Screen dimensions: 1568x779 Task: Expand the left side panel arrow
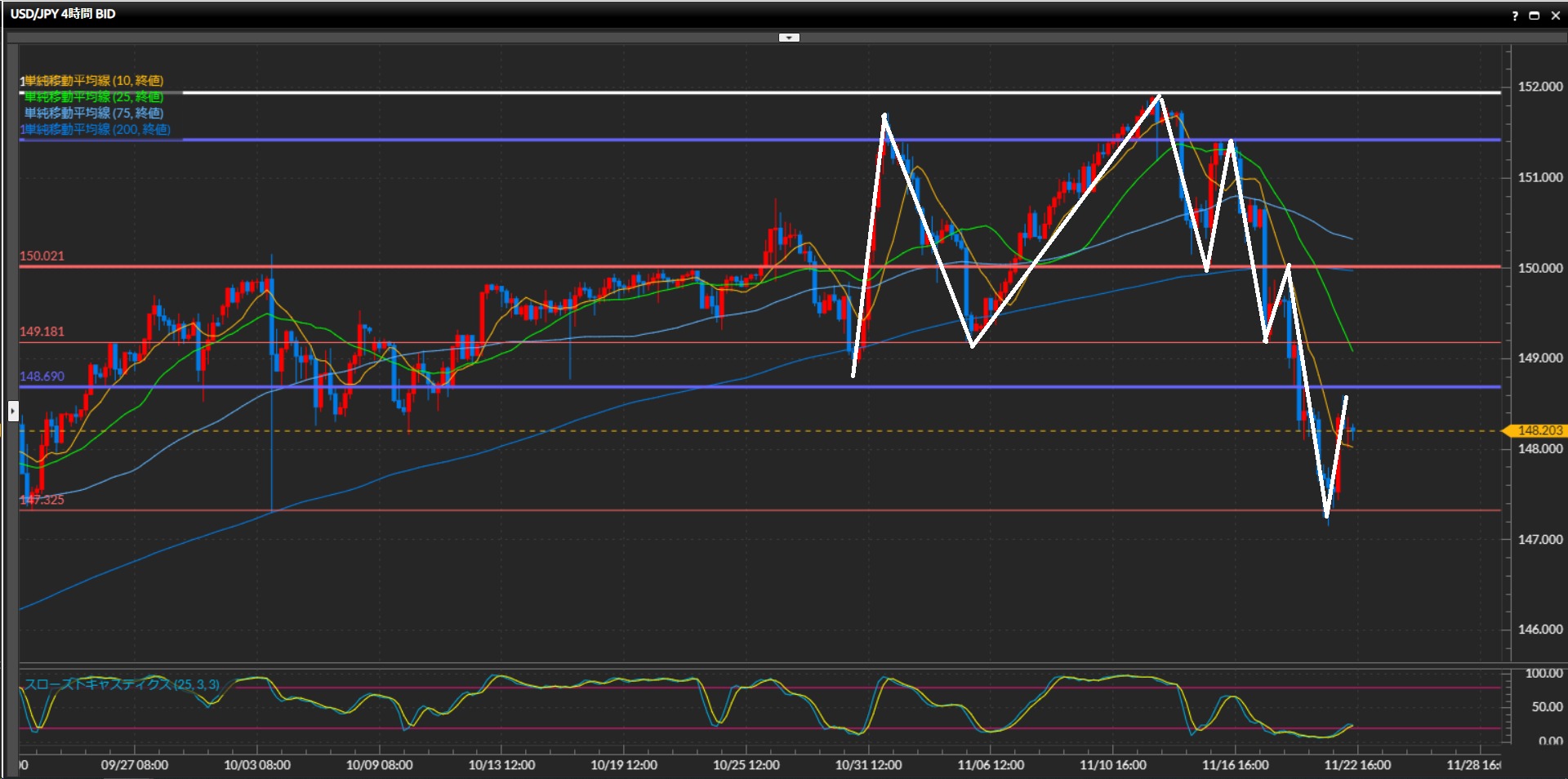pyautogui.click(x=13, y=411)
